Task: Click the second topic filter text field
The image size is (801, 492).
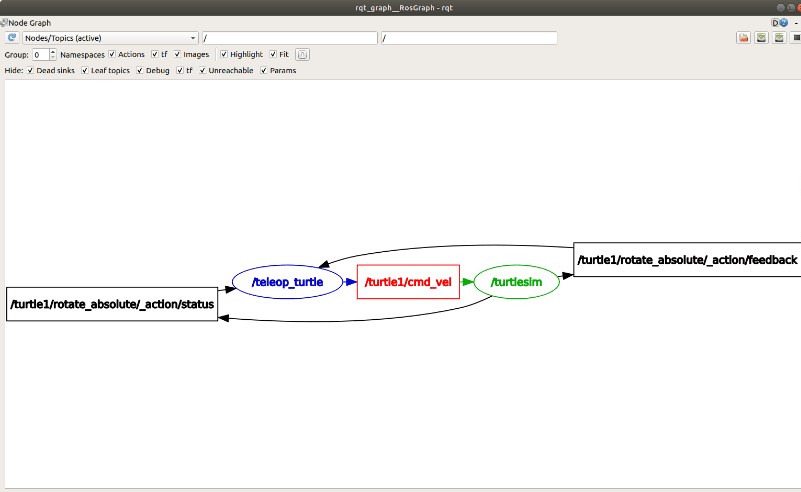Action: (x=468, y=38)
